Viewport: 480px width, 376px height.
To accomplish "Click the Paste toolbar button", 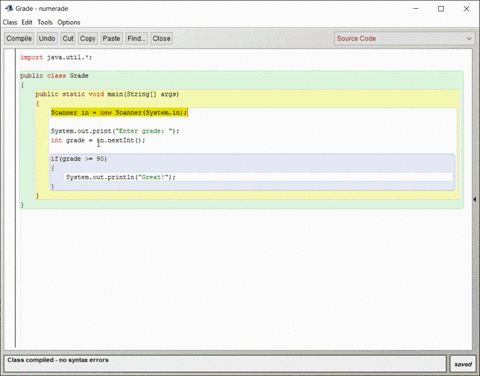I will pos(111,38).
